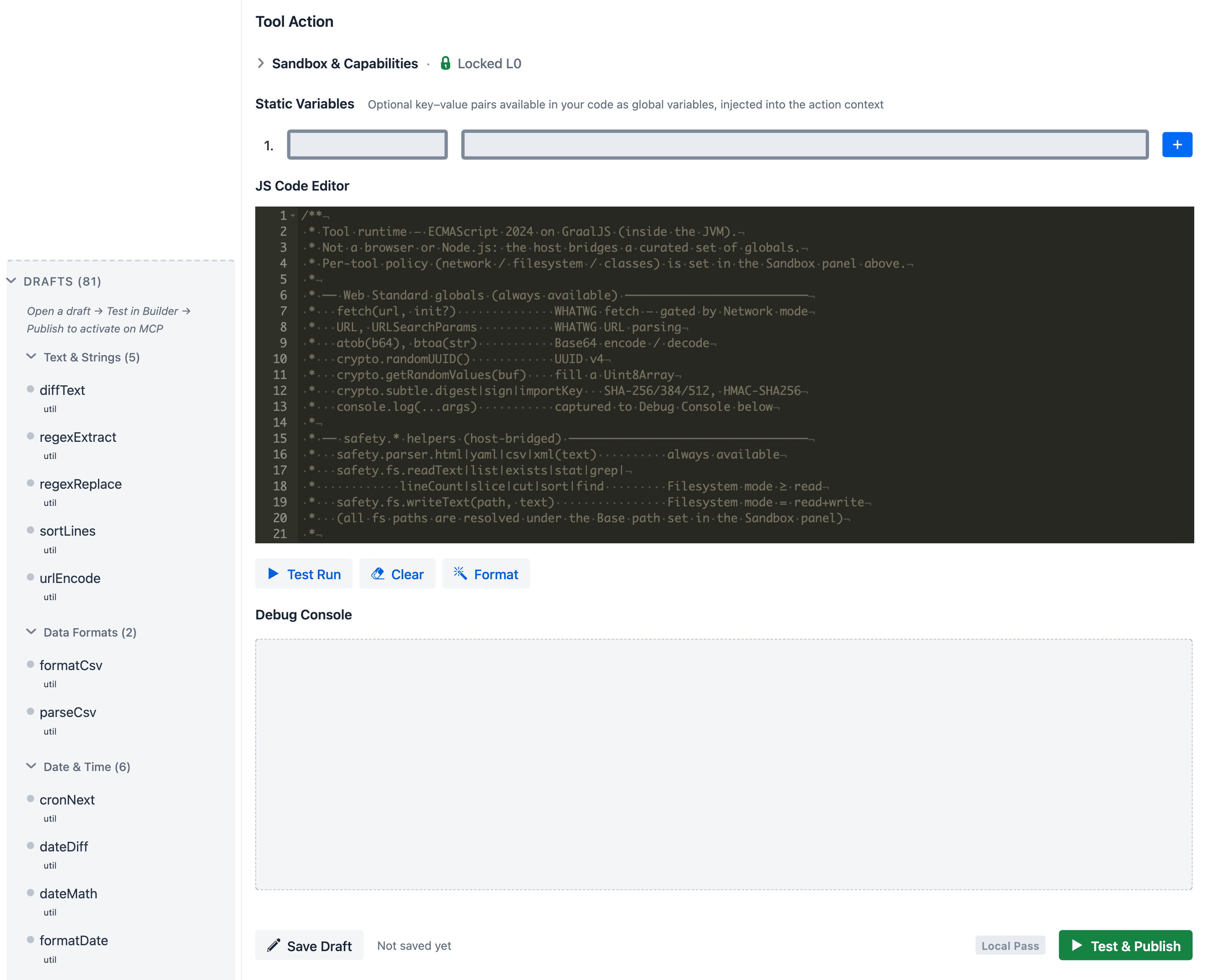Viewport: 1206px width, 980px height.
Task: Click inside the Debug Console area
Action: tap(724, 764)
